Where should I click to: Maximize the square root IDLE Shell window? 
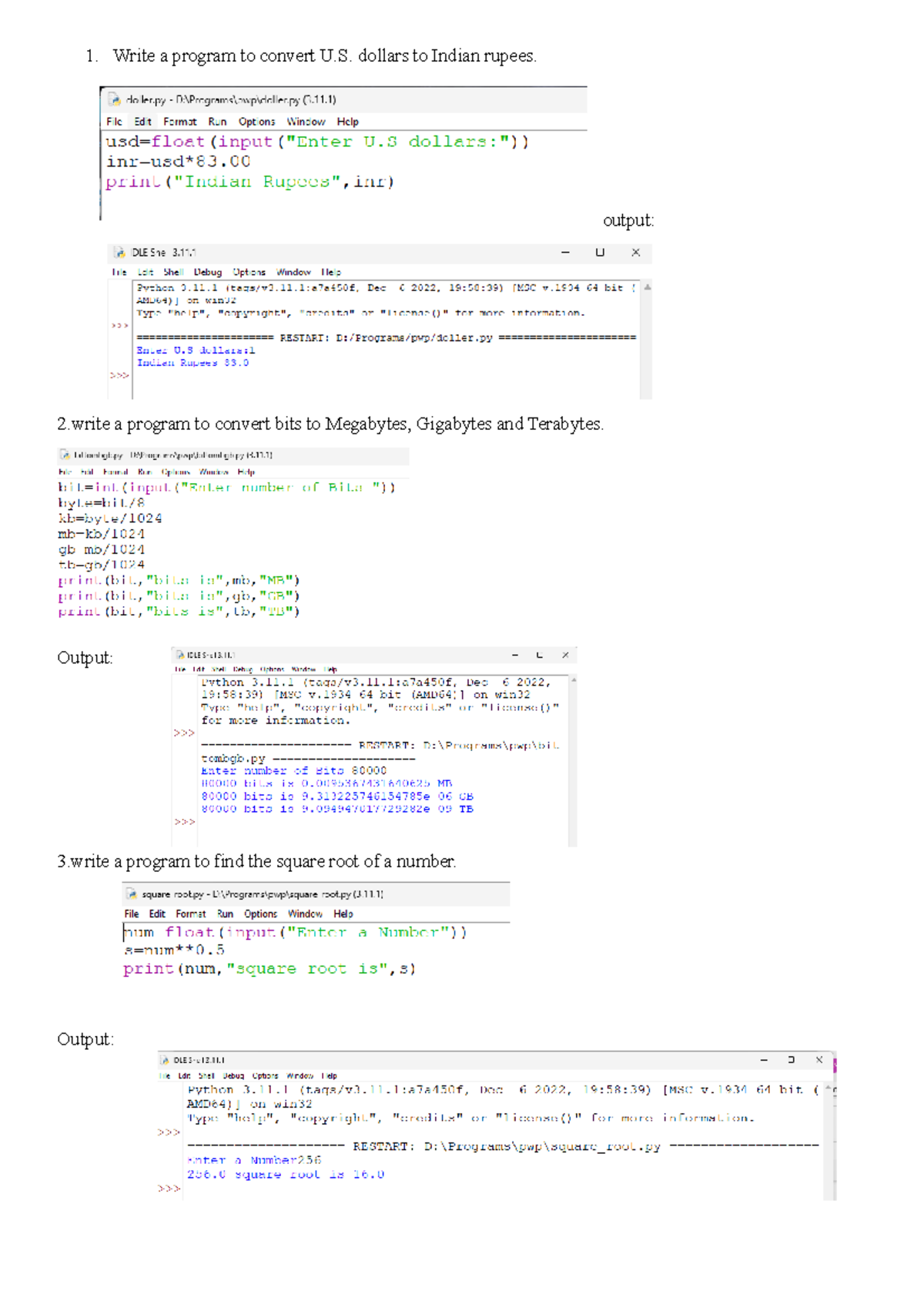[x=791, y=1060]
